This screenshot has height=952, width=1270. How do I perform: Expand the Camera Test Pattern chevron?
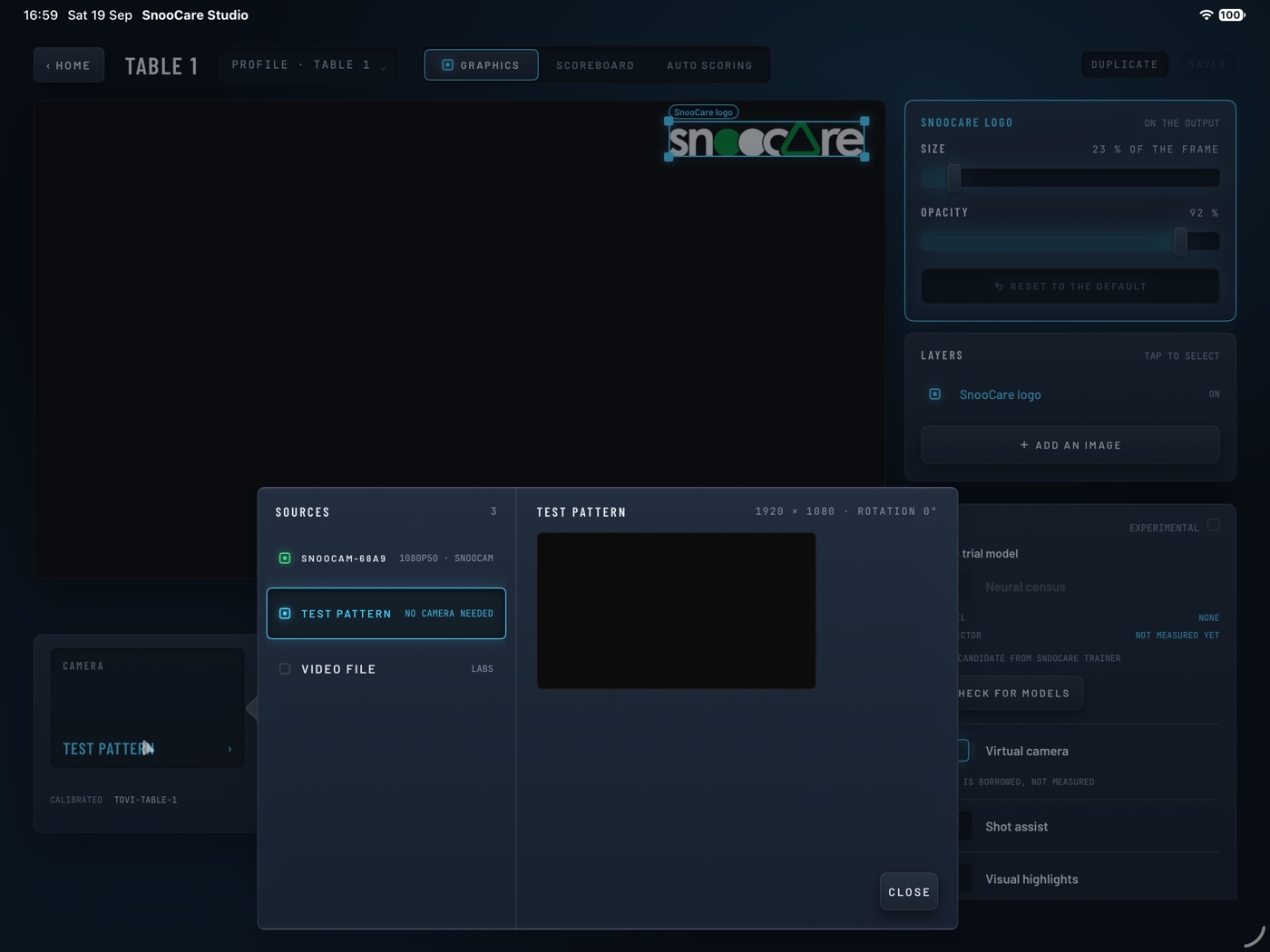coord(230,750)
